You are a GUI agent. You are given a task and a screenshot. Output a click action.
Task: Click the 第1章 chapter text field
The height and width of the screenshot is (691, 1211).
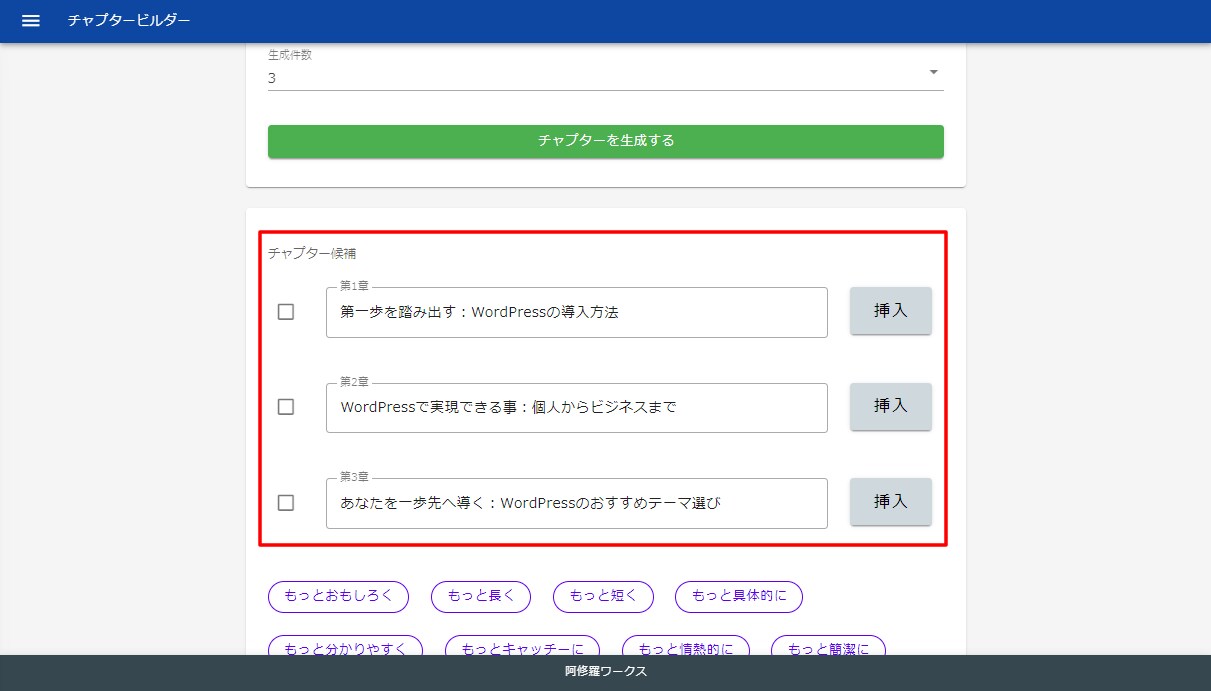pyautogui.click(x=577, y=312)
